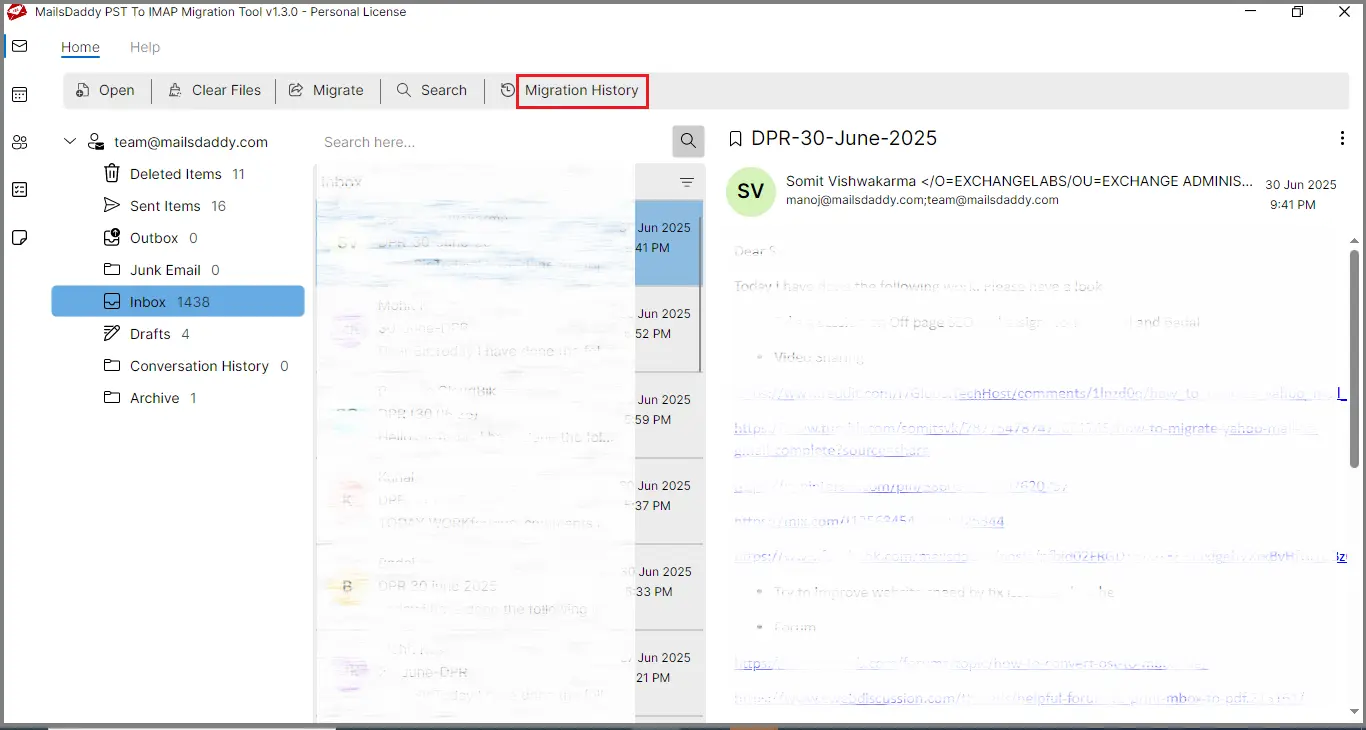This screenshot has height=730, width=1366.
Task: Open the contacts people icon in sidebar
Action: [x=19, y=143]
